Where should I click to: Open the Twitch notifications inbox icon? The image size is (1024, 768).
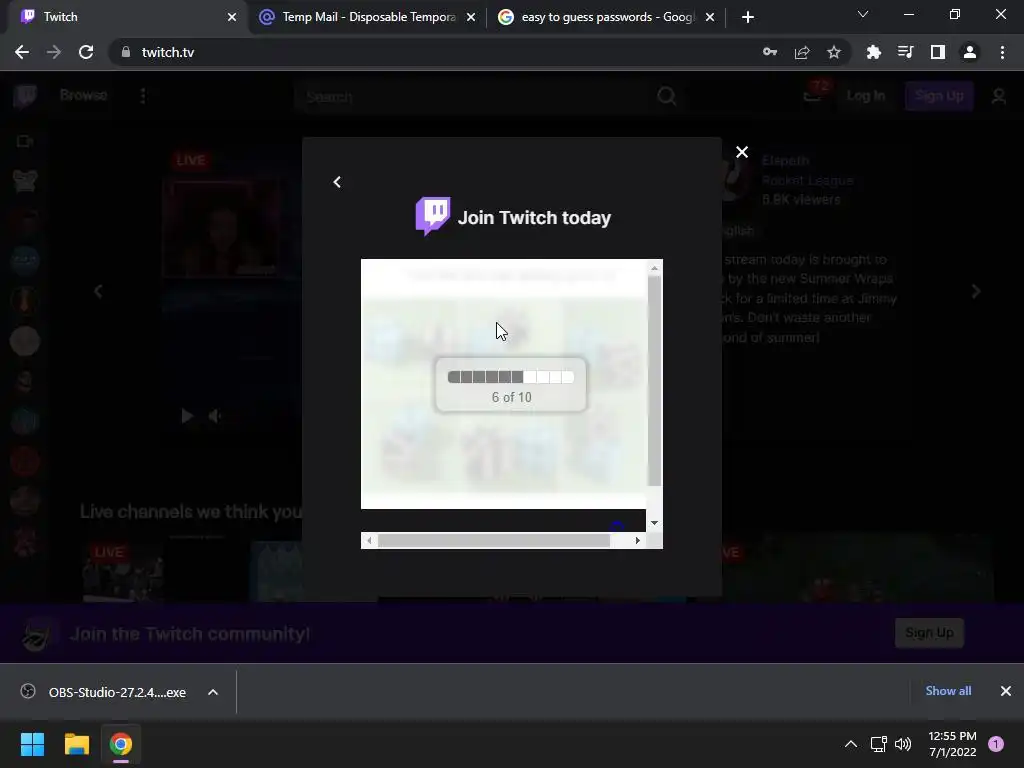pyautogui.click(x=813, y=95)
